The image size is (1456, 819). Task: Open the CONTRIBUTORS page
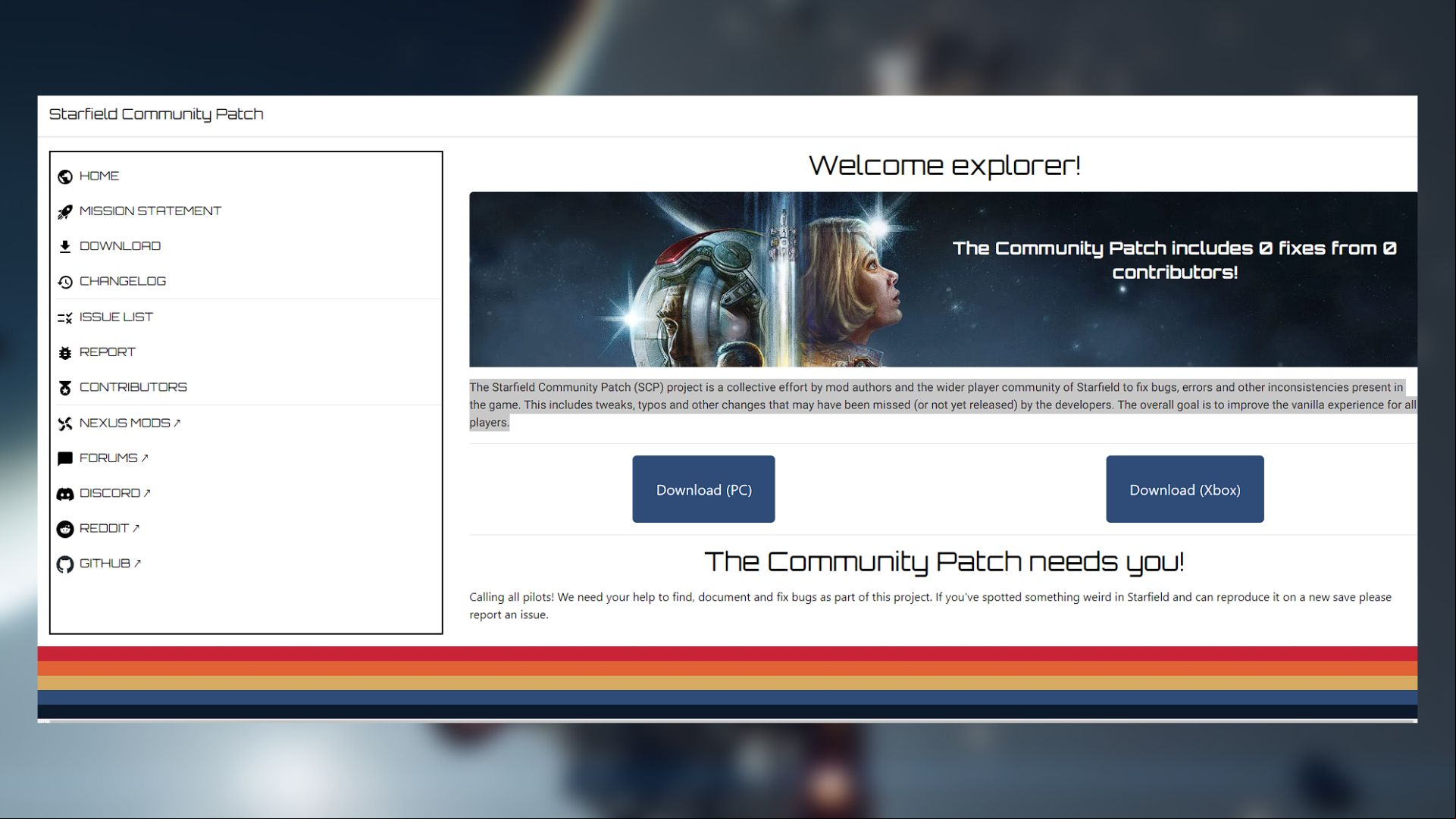pyautogui.click(x=133, y=387)
